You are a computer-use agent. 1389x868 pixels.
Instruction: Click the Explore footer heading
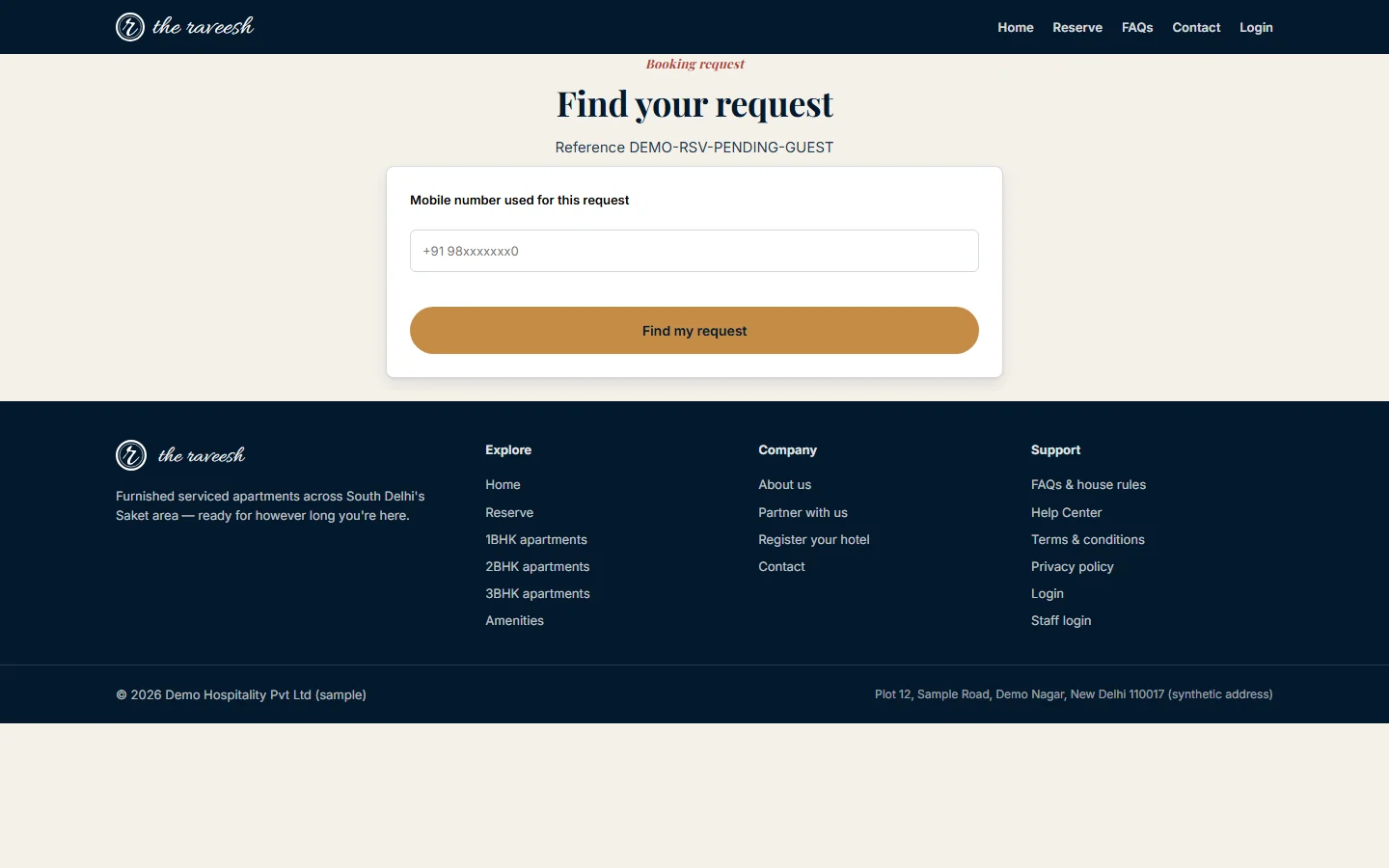click(x=508, y=450)
